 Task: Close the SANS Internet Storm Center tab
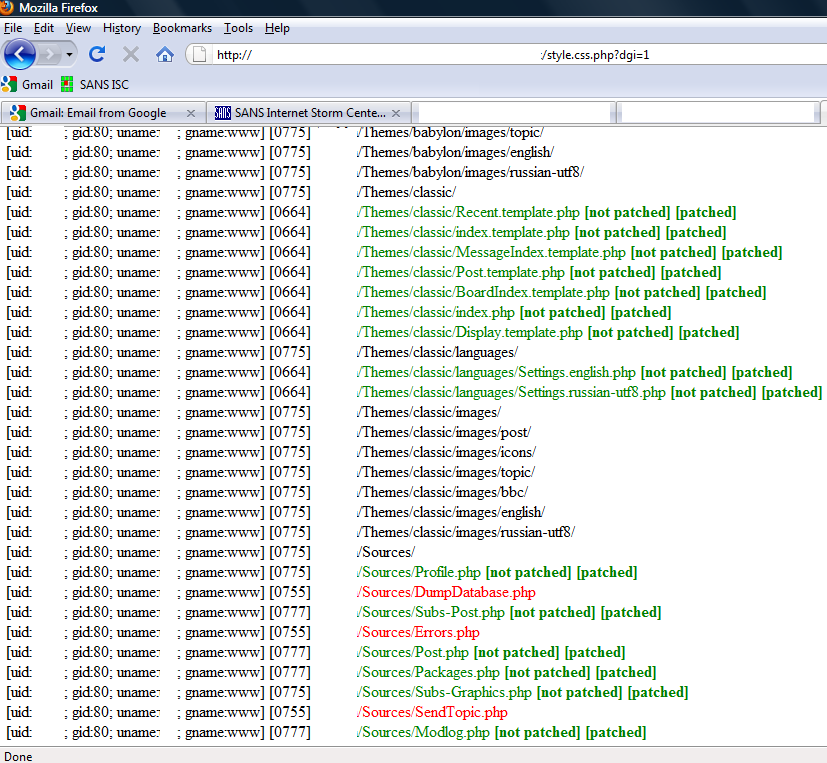click(x=396, y=113)
